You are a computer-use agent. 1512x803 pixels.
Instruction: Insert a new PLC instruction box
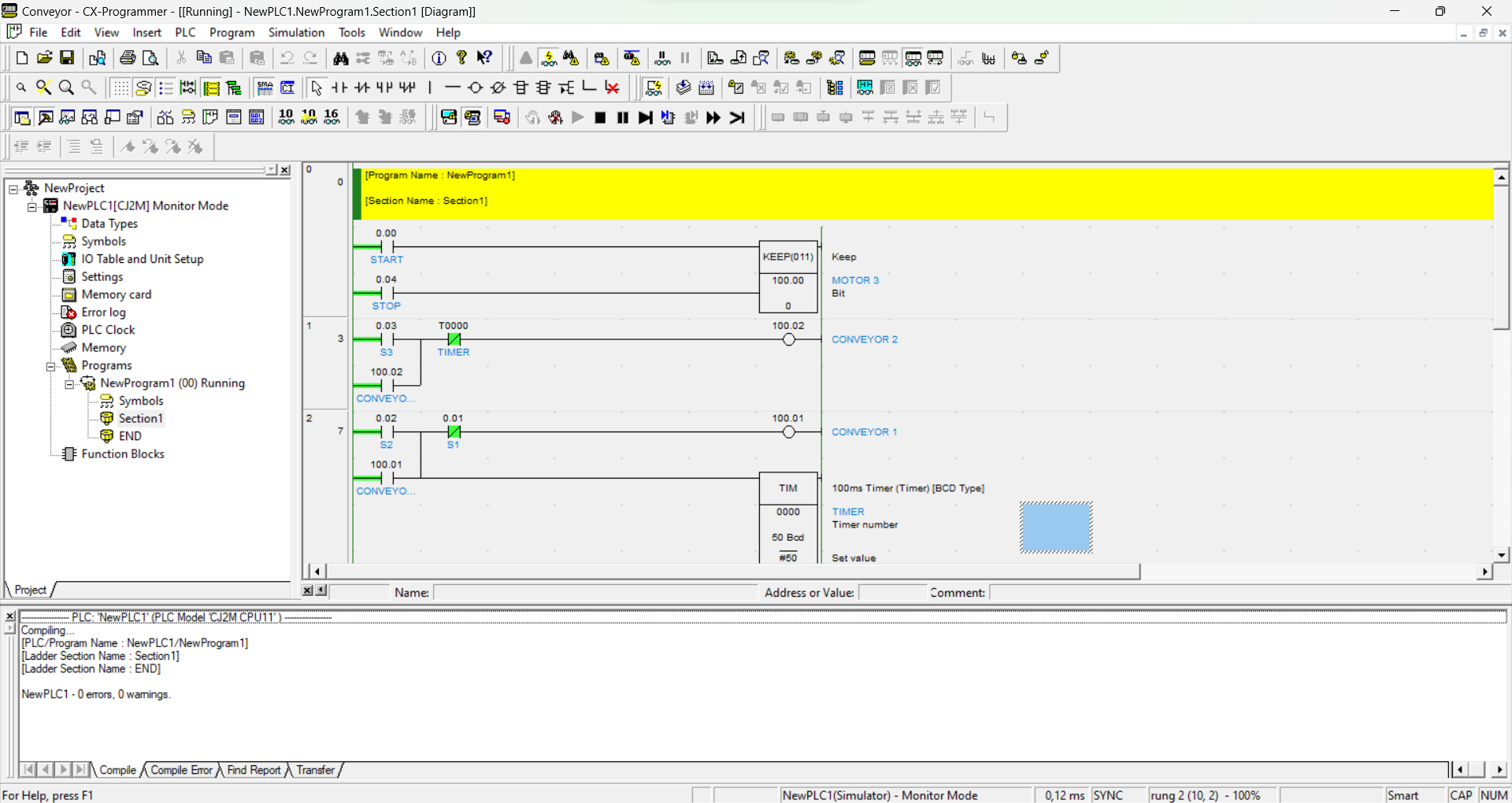pos(521,87)
